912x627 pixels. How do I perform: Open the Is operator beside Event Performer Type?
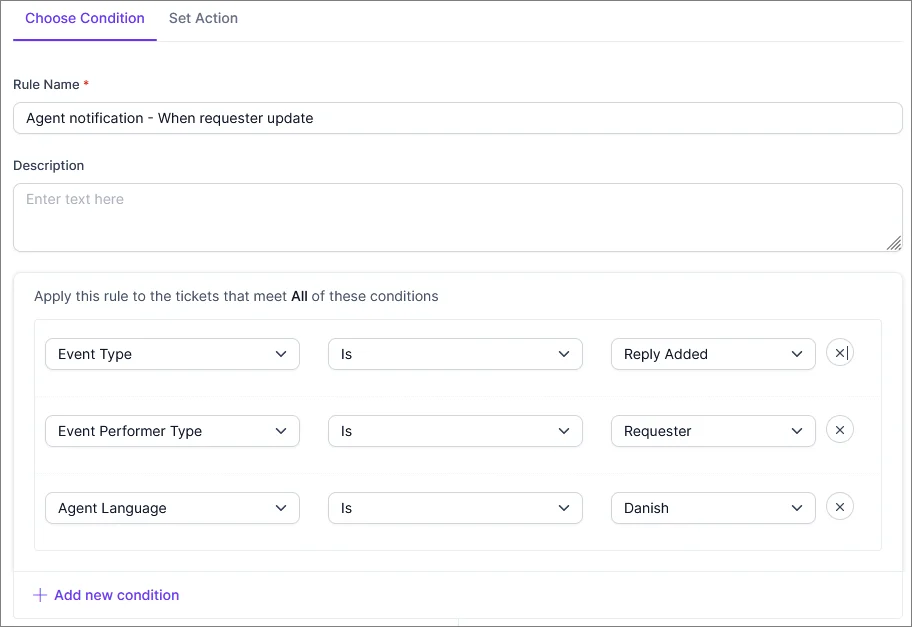pos(455,431)
